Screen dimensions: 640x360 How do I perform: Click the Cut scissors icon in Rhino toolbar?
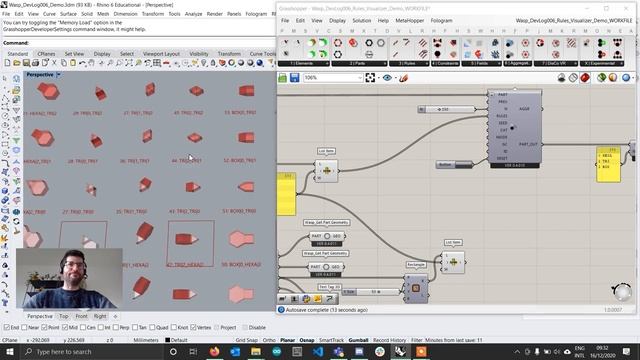tap(54, 63)
